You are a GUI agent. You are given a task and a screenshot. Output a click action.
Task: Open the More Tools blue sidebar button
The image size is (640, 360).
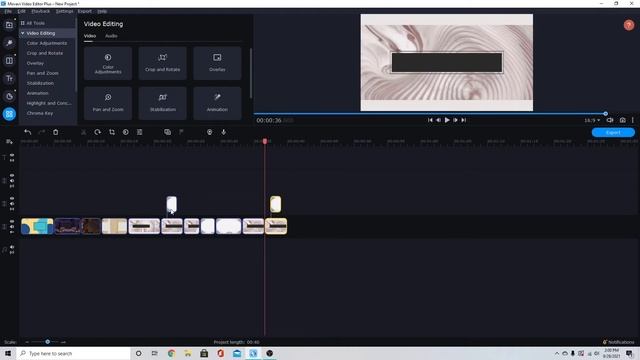[x=9, y=114]
